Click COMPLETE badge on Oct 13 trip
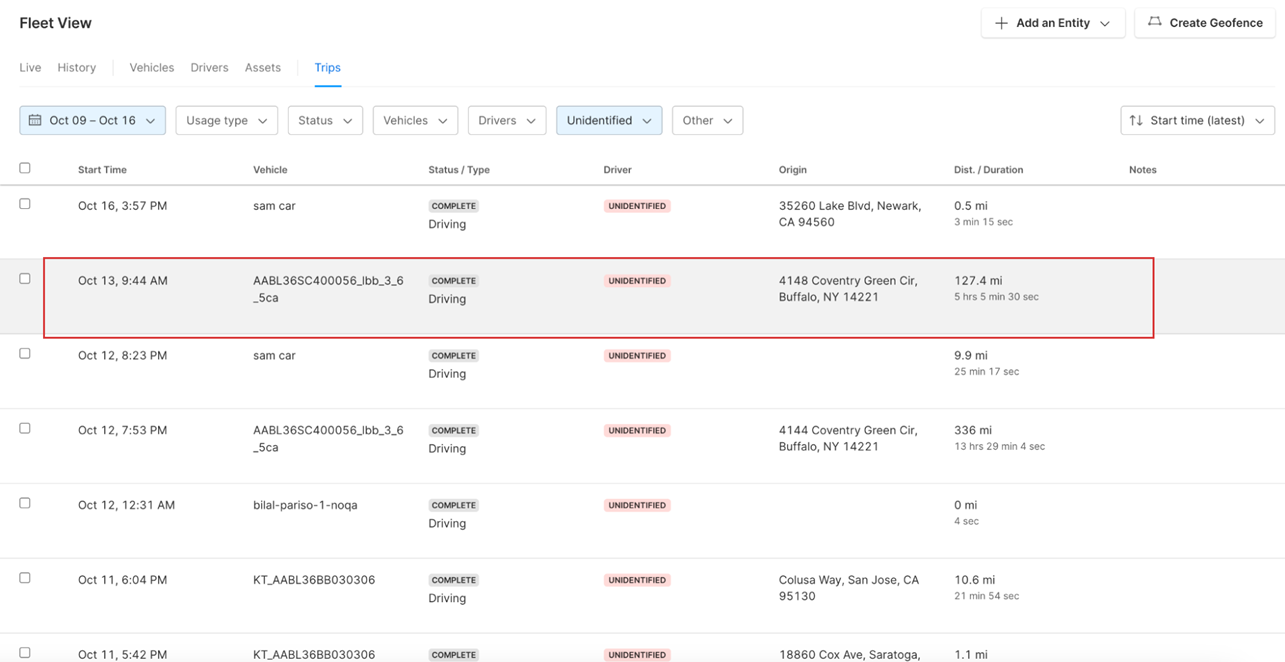Screen dimensions: 1285x662 point(453,281)
